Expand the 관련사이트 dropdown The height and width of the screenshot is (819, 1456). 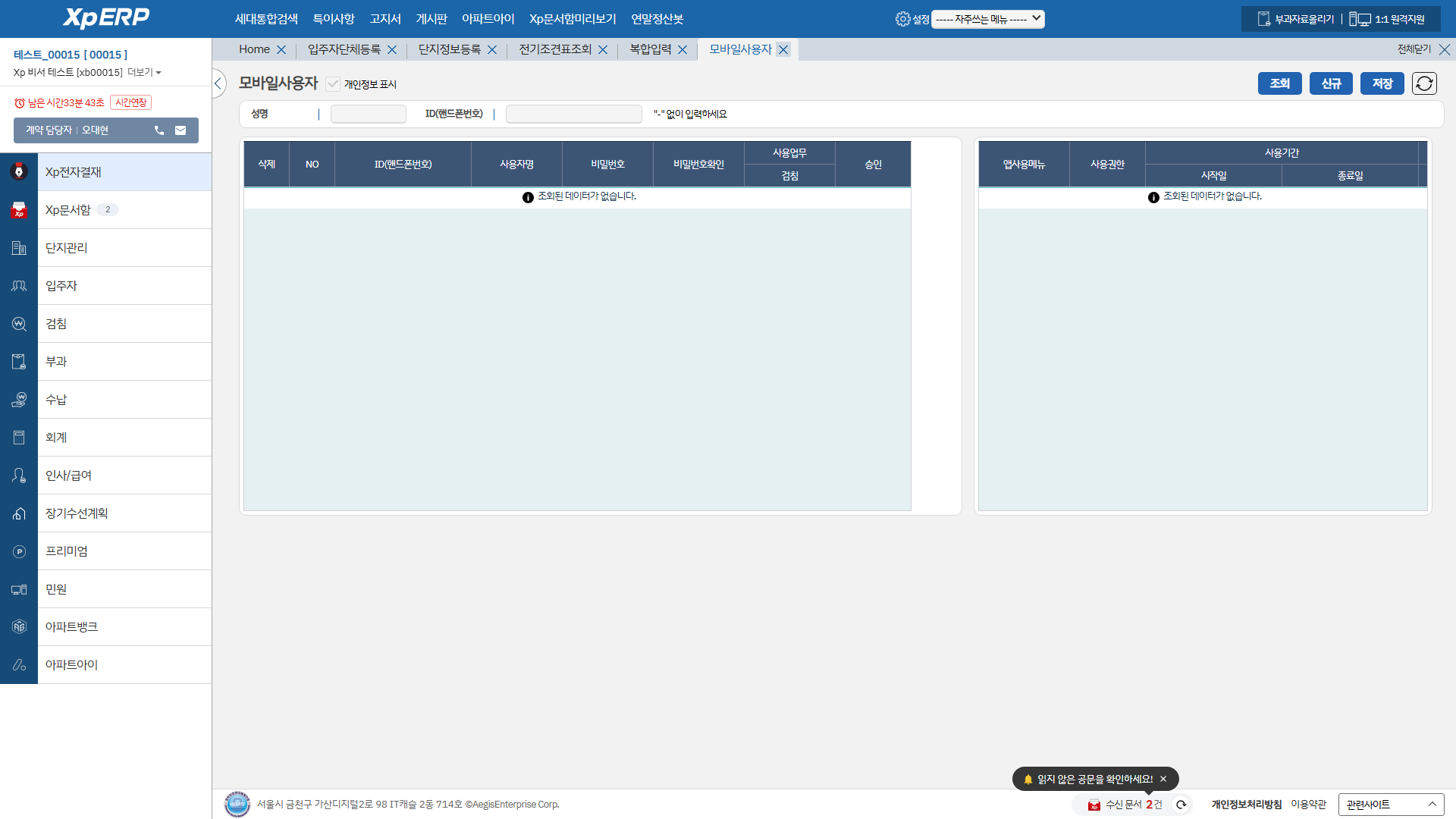tap(1391, 805)
